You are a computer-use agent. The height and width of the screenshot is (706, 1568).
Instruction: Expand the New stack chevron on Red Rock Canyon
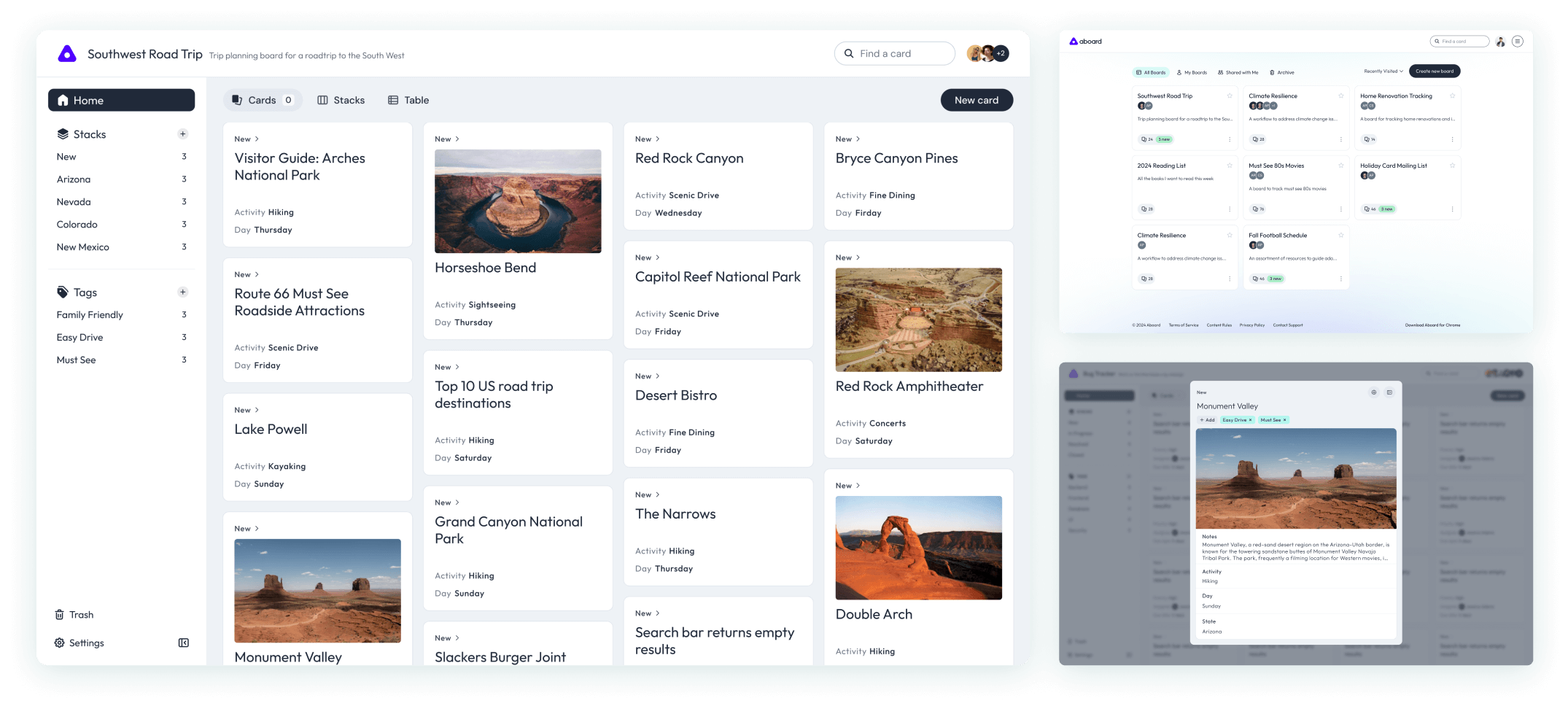pyautogui.click(x=657, y=139)
